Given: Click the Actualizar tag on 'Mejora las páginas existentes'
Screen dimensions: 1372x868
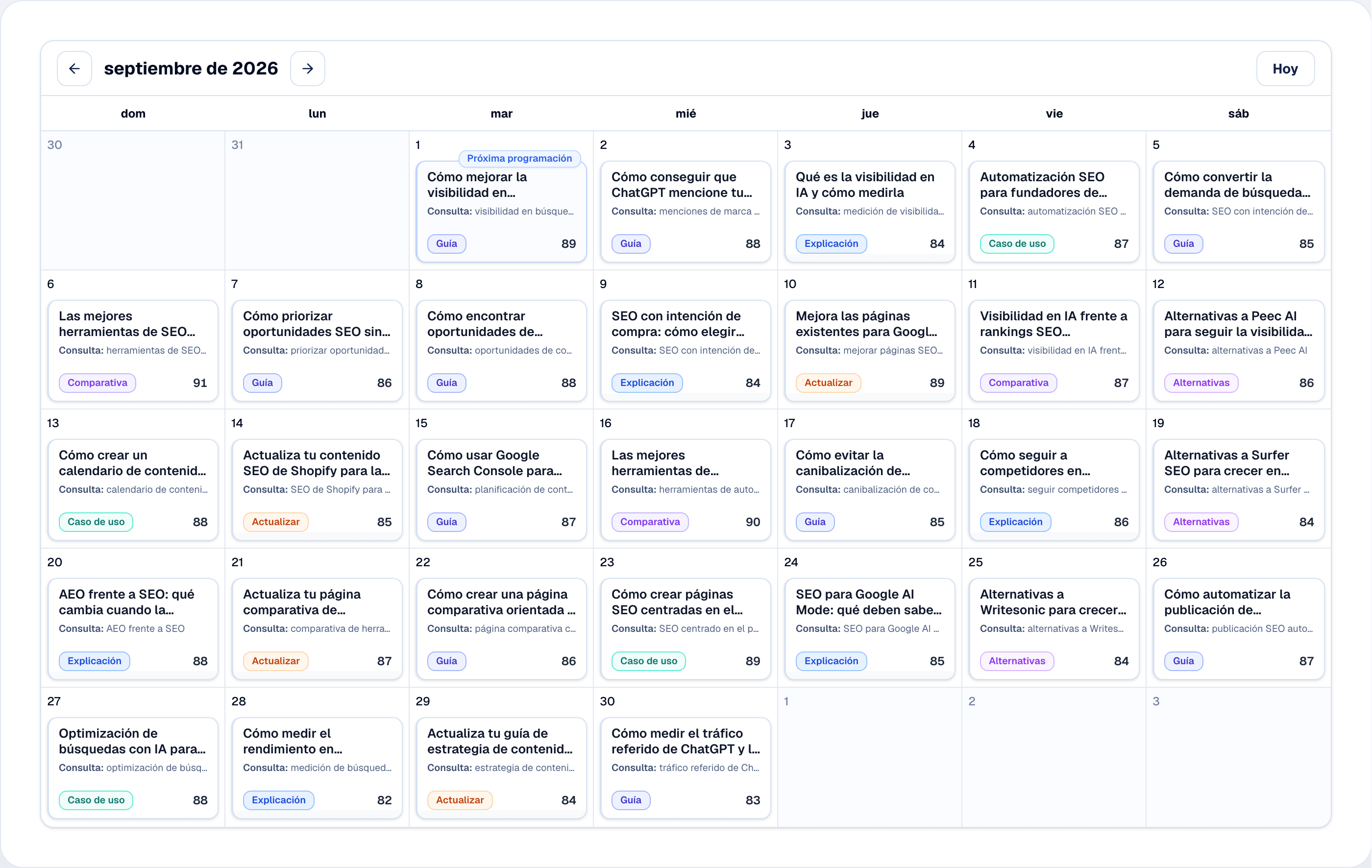Looking at the screenshot, I should click(828, 383).
